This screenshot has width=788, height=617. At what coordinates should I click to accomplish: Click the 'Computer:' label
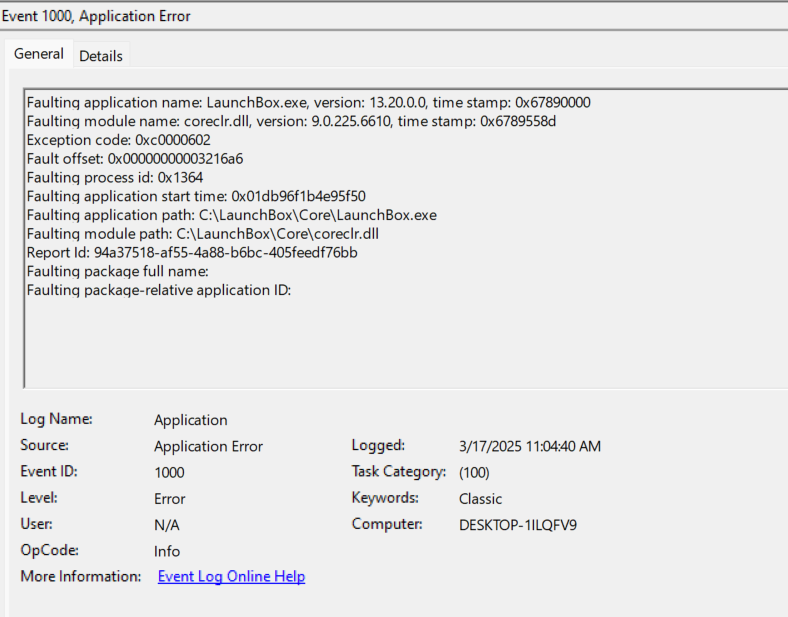(387, 524)
